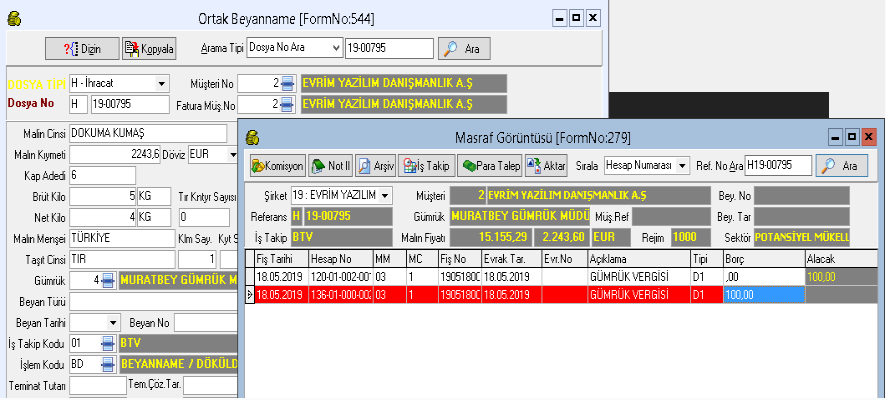The height and width of the screenshot is (400, 886).
Task: Click the İş Takip Kodu lookup icon
Action: point(108,343)
